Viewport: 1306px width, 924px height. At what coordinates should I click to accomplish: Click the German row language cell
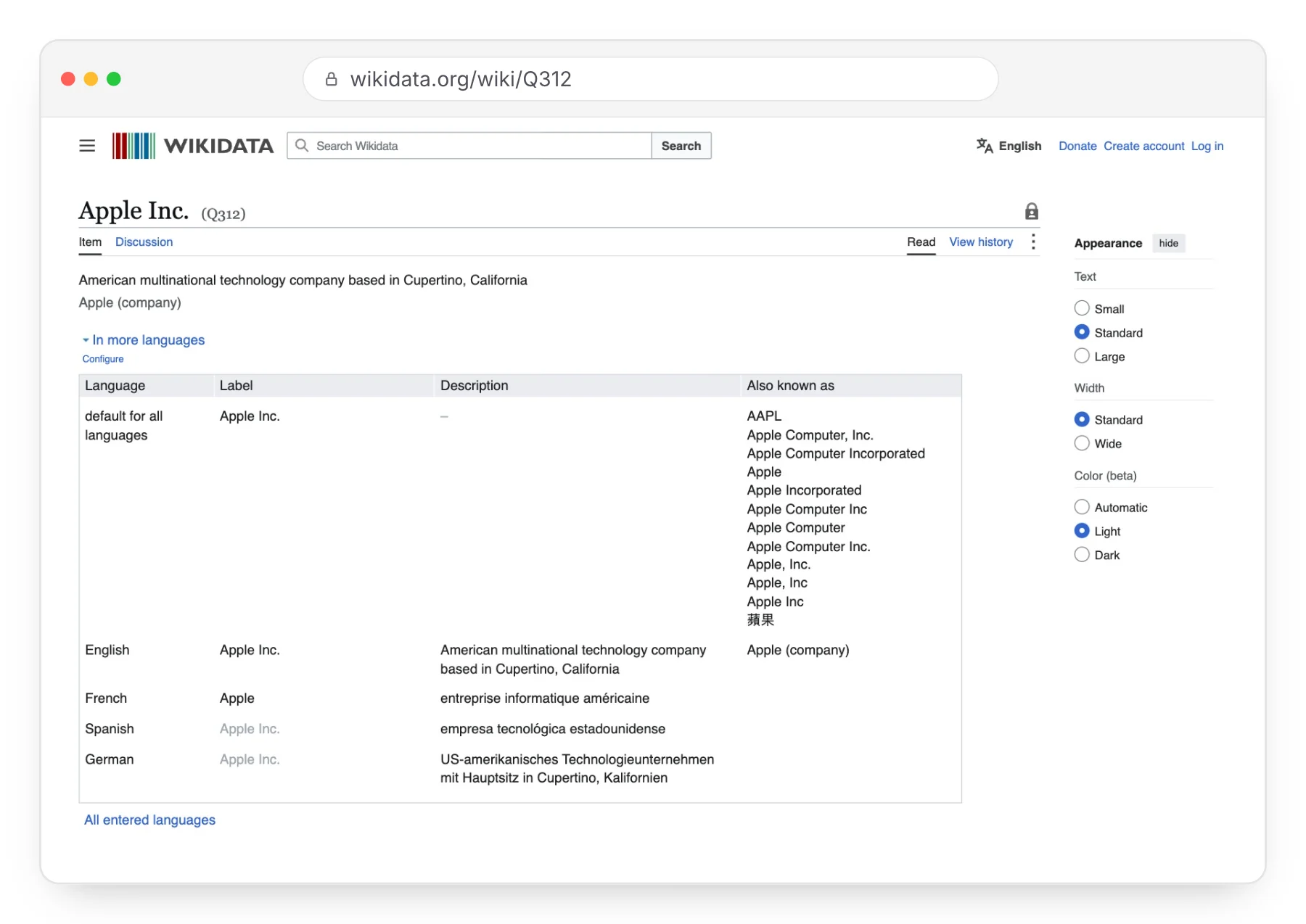pyautogui.click(x=110, y=759)
